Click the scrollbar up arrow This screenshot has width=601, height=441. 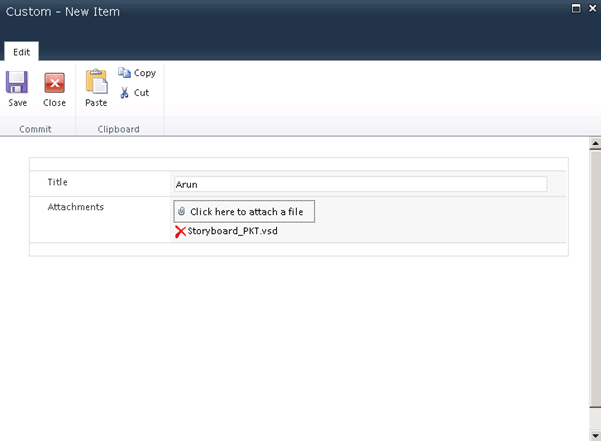point(595,144)
